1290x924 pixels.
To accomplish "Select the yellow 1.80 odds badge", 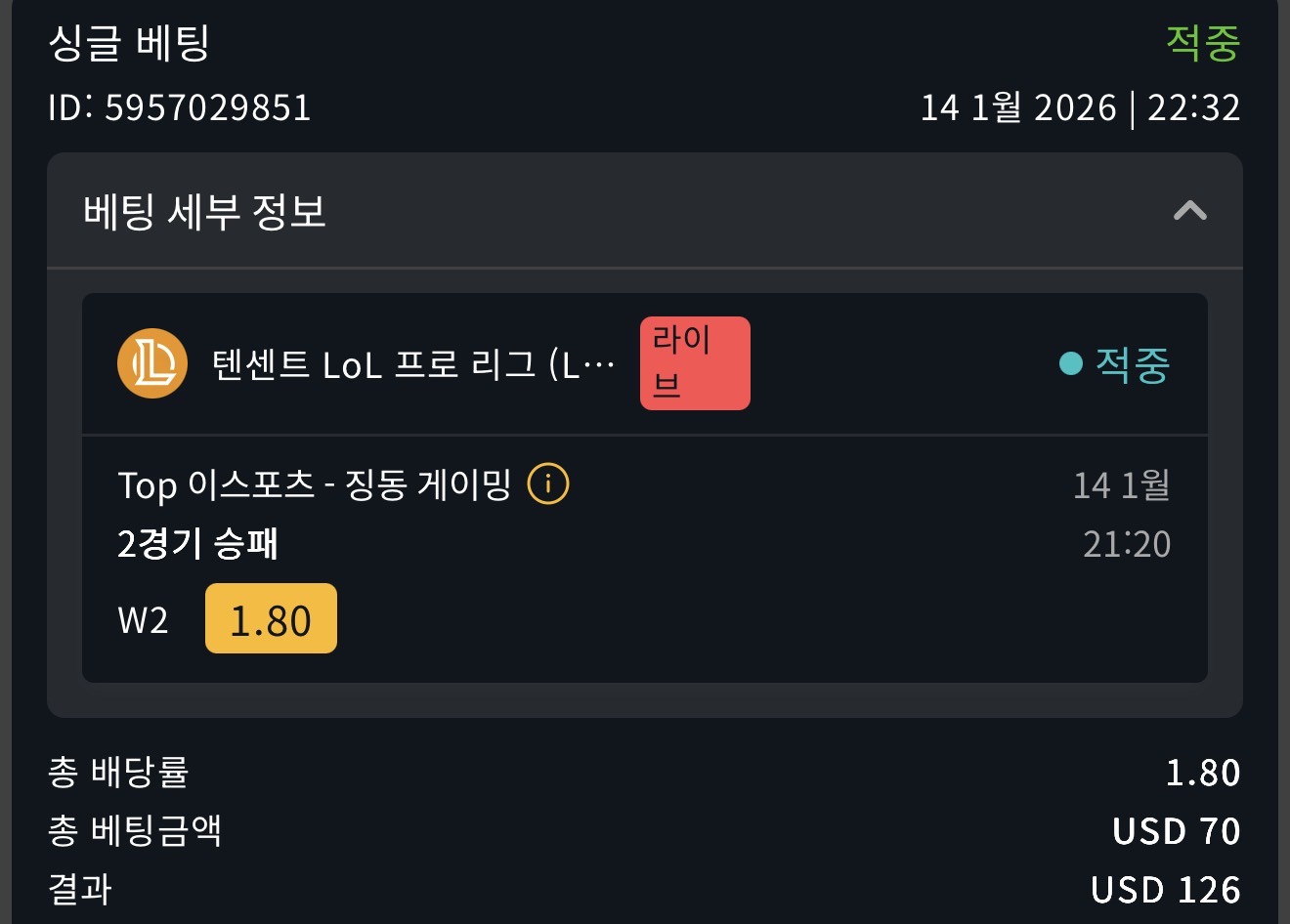I will click(271, 619).
